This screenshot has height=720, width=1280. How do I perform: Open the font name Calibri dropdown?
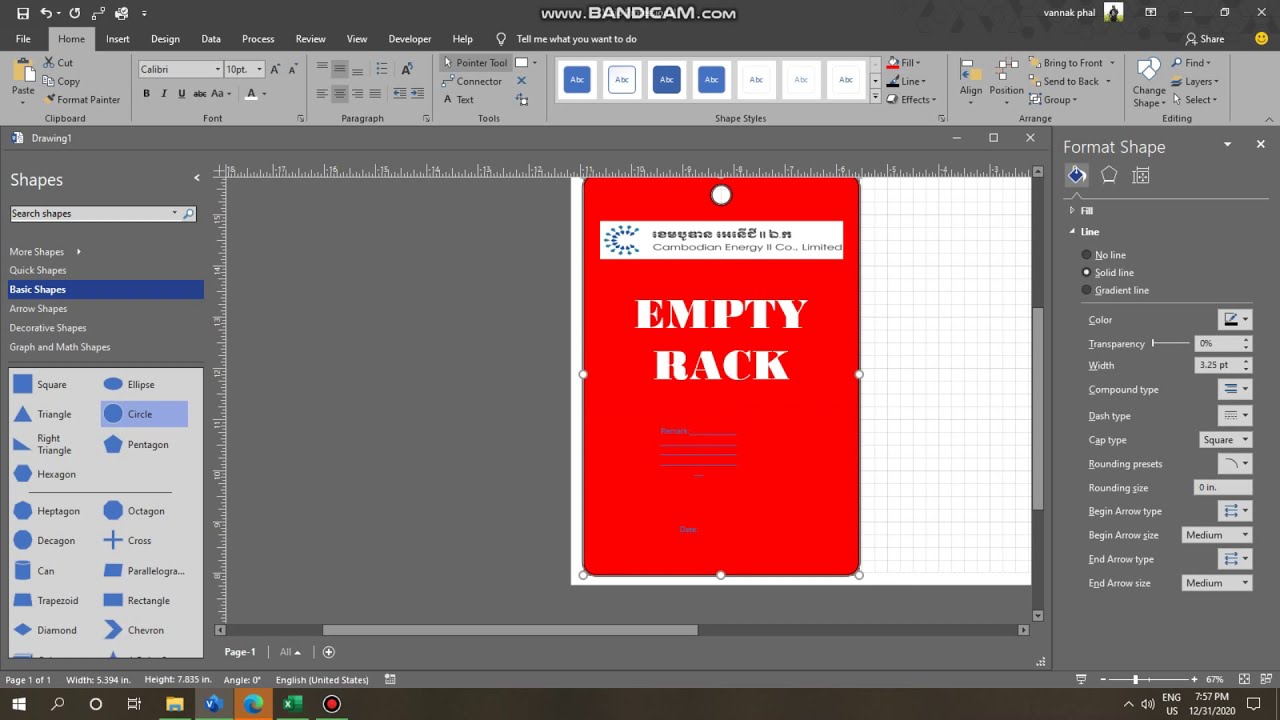tap(217, 69)
